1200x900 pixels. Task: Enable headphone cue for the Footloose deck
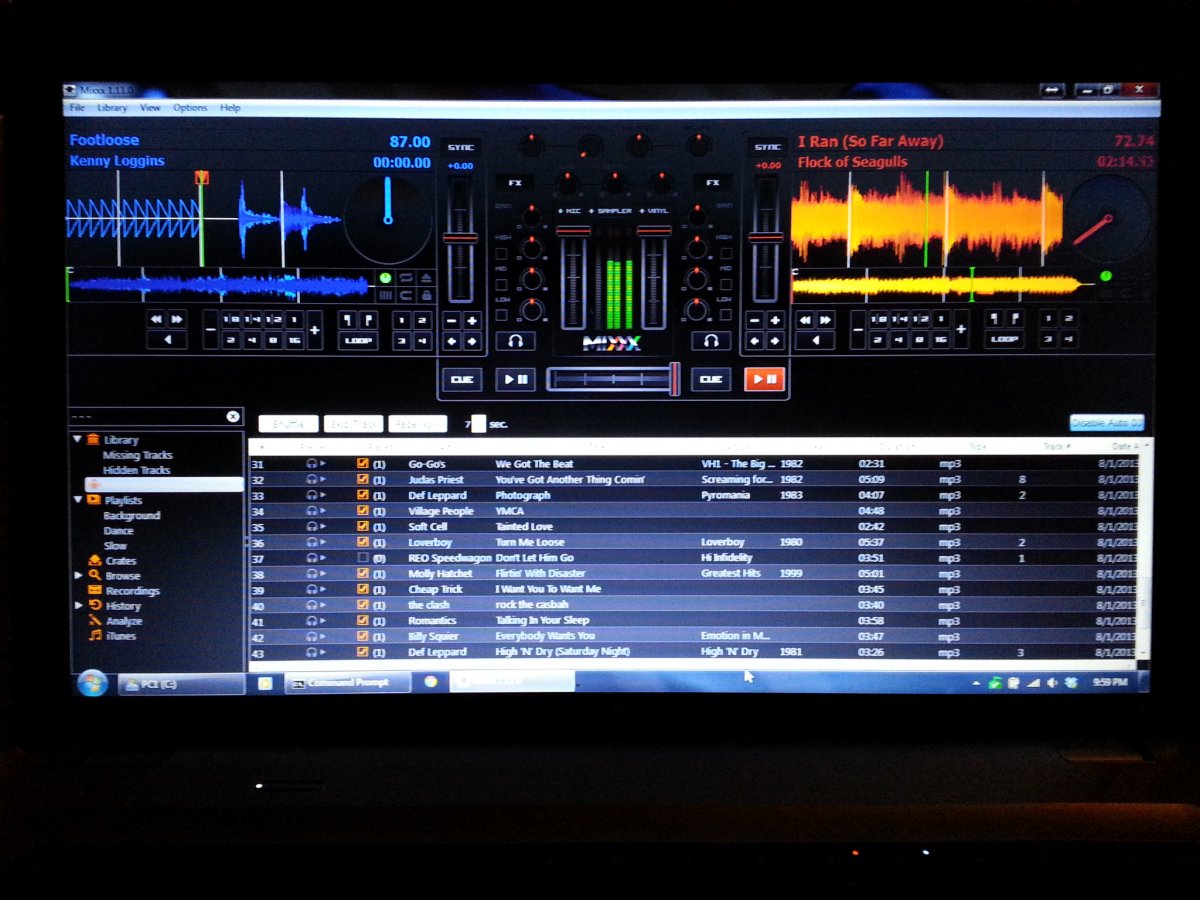[515, 341]
